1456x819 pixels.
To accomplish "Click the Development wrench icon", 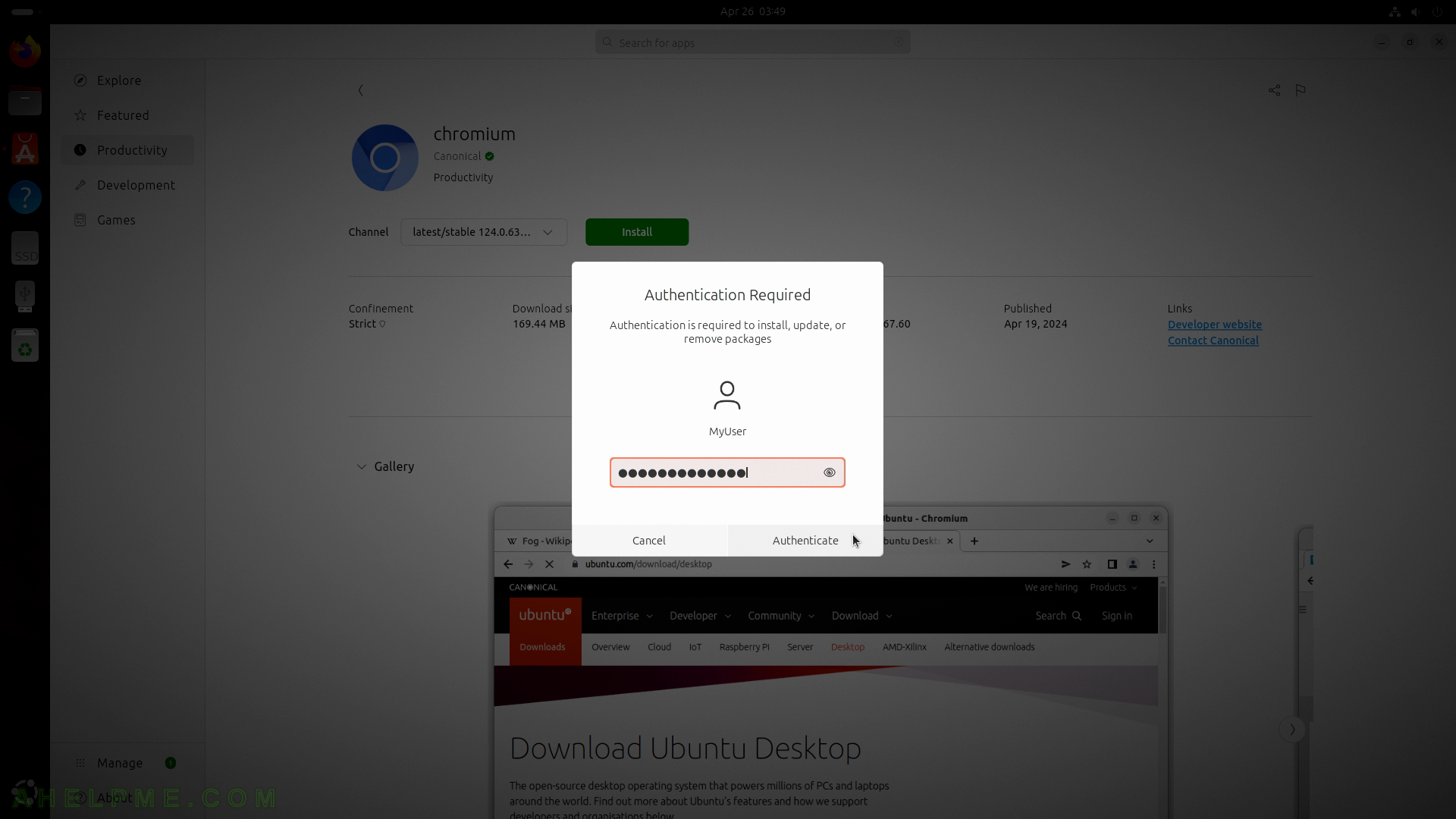I will (80, 185).
